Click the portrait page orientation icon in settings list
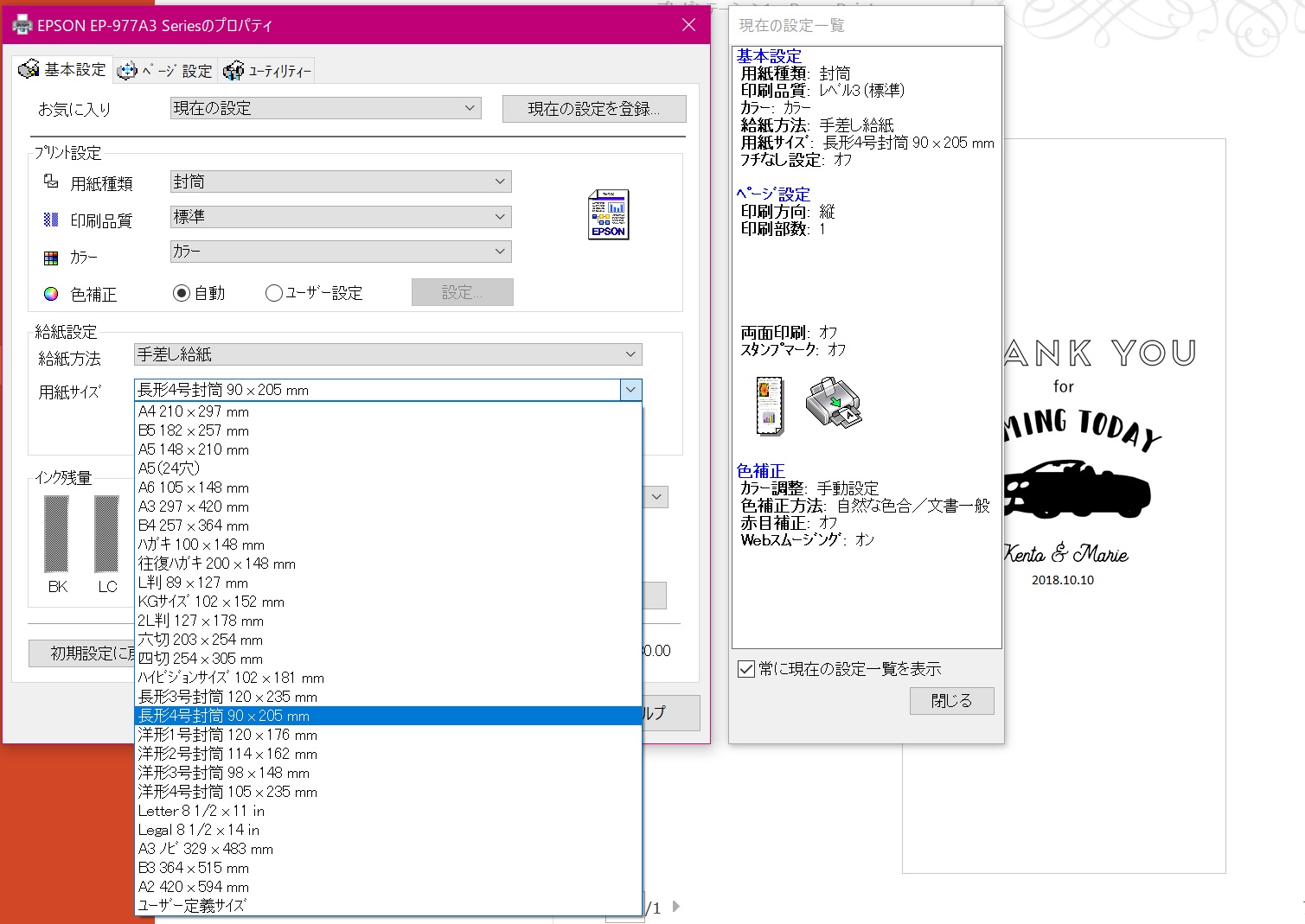The width and height of the screenshot is (1305, 924). click(769, 405)
